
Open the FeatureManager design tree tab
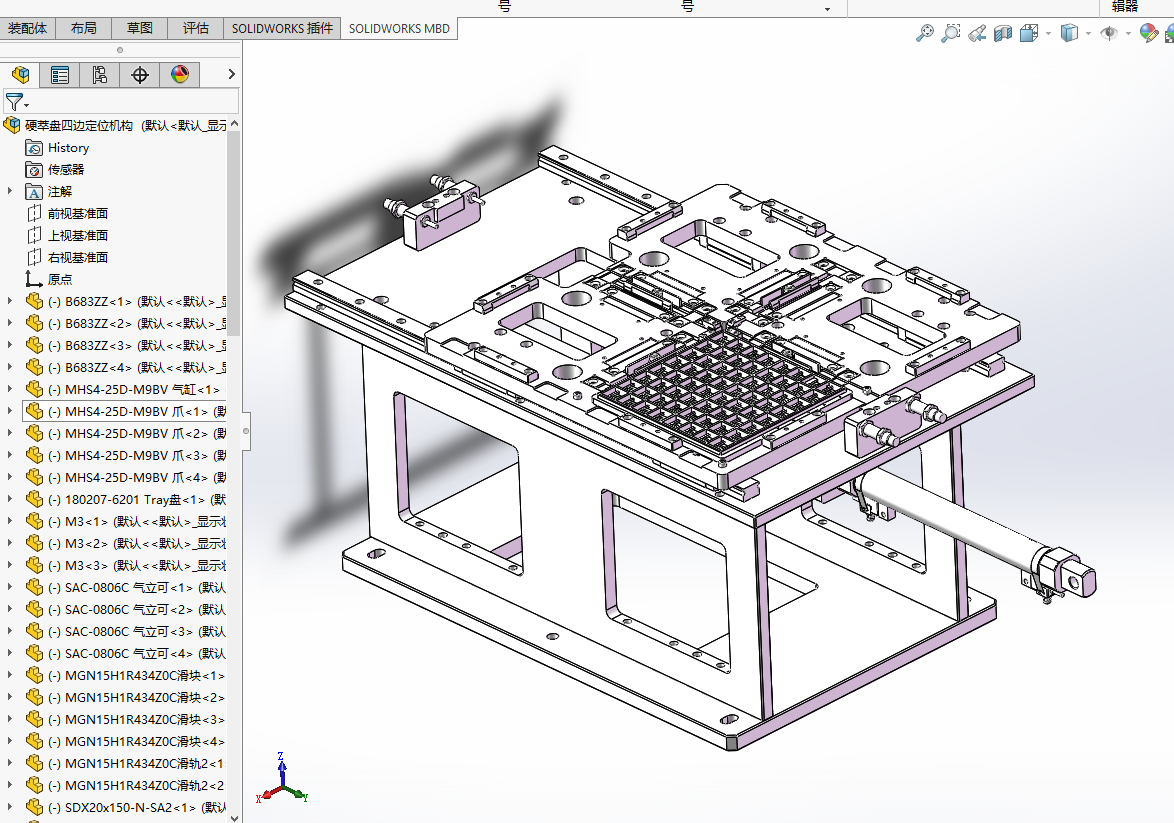20,75
